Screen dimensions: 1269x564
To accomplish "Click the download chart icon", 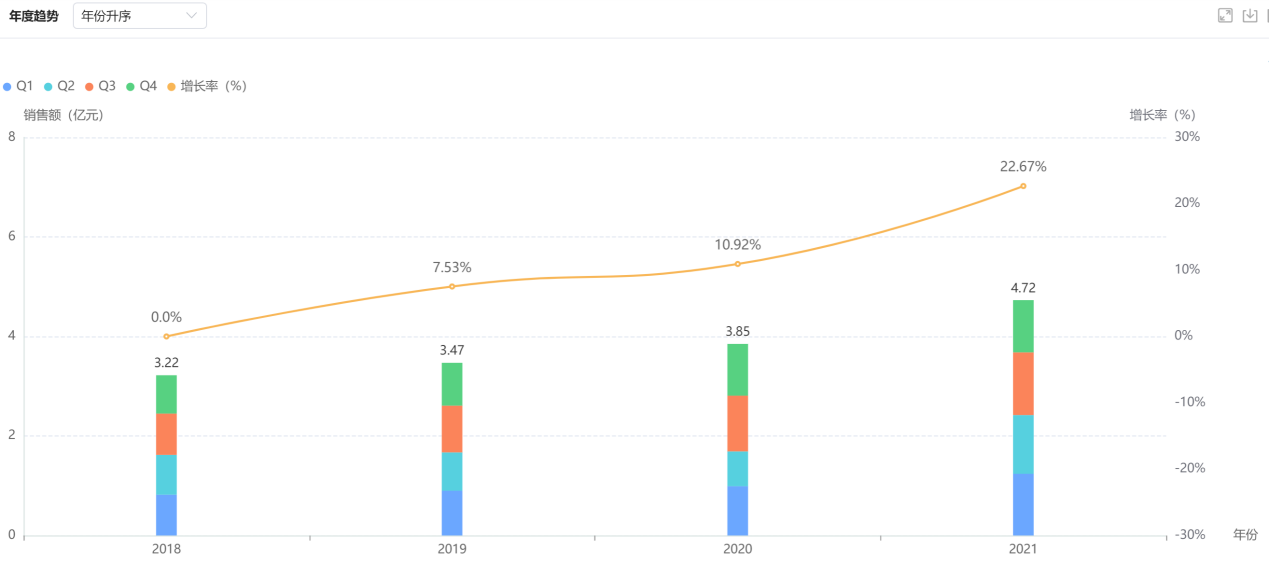I will coord(1249,15).
